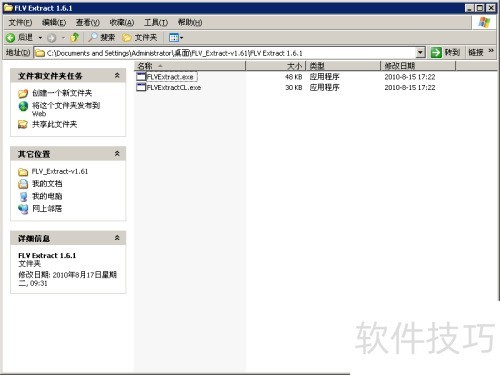The width and height of the screenshot is (500, 375).
Task: Click the Forward arrow icon
Action: point(51,38)
